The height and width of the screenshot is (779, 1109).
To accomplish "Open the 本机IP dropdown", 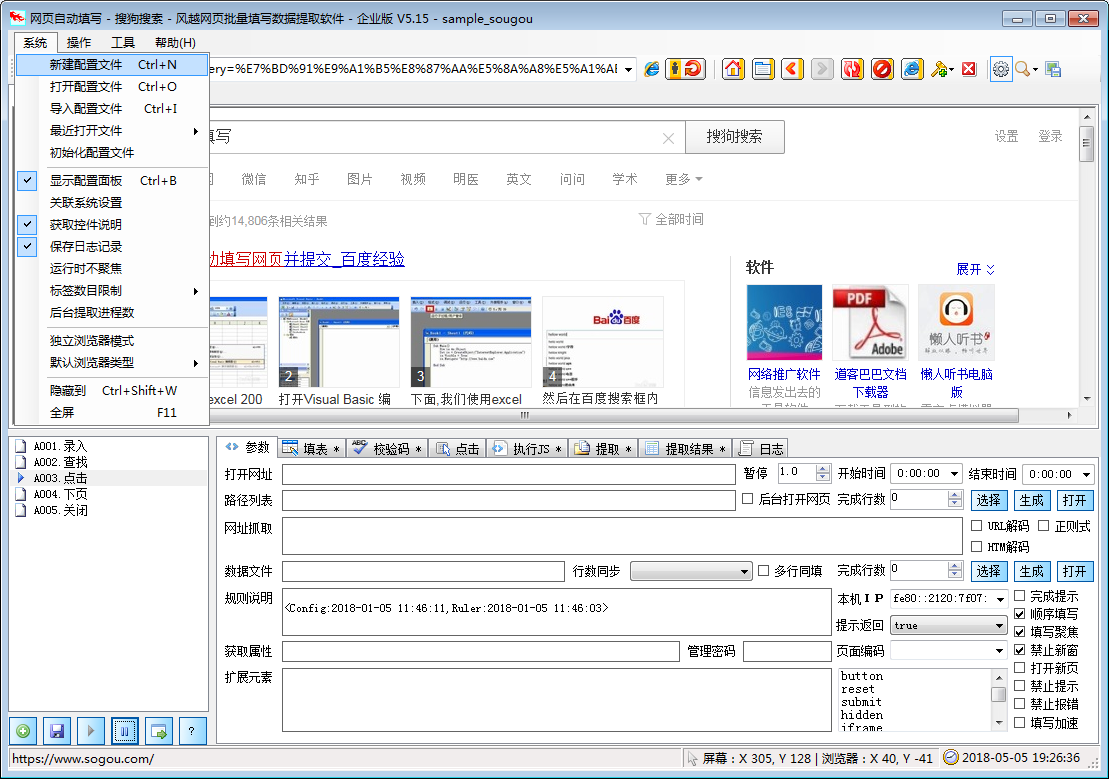I will click(1000, 599).
